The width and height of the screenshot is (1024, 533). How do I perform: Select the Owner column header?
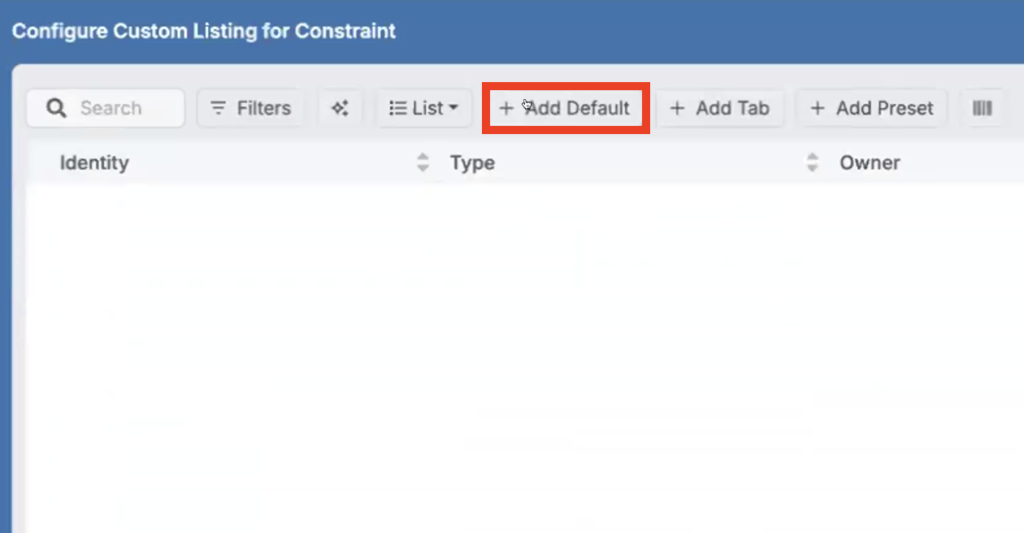point(870,163)
